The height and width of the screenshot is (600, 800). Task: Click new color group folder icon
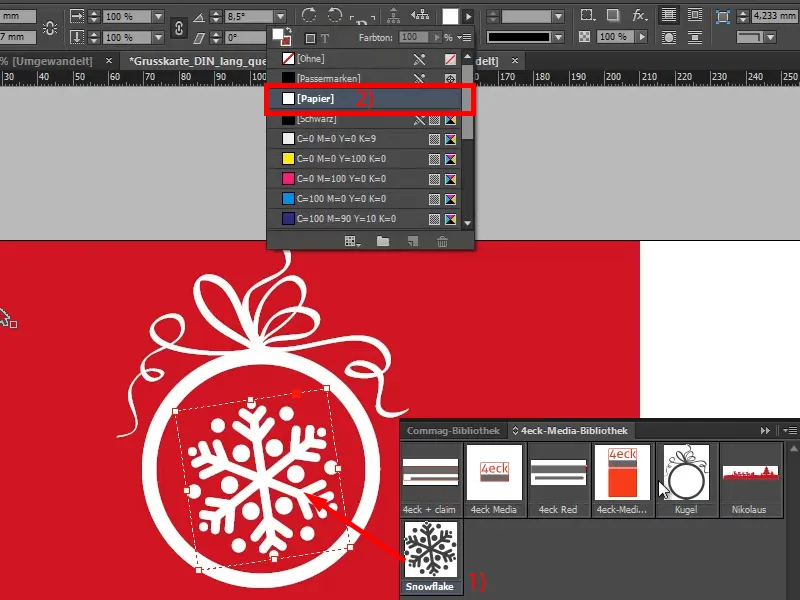click(383, 241)
